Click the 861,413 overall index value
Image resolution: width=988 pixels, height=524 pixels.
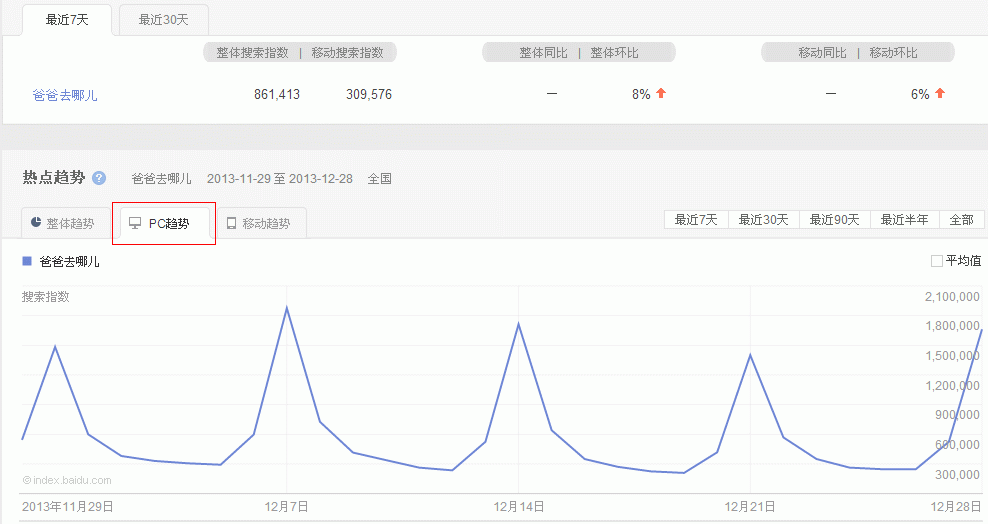coord(277,94)
